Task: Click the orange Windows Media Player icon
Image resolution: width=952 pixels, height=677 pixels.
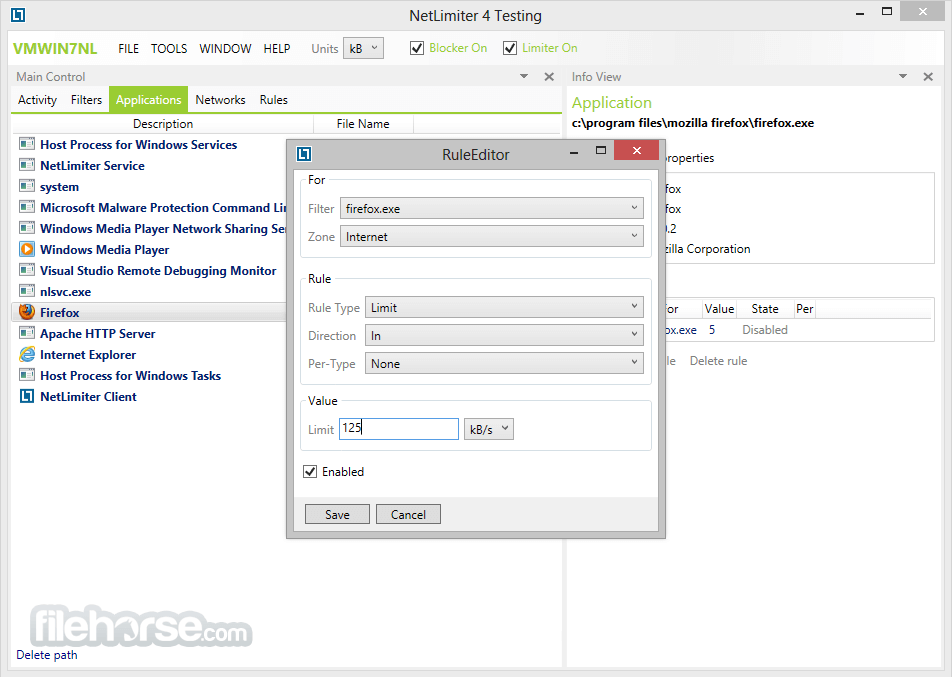Action: [x=27, y=249]
